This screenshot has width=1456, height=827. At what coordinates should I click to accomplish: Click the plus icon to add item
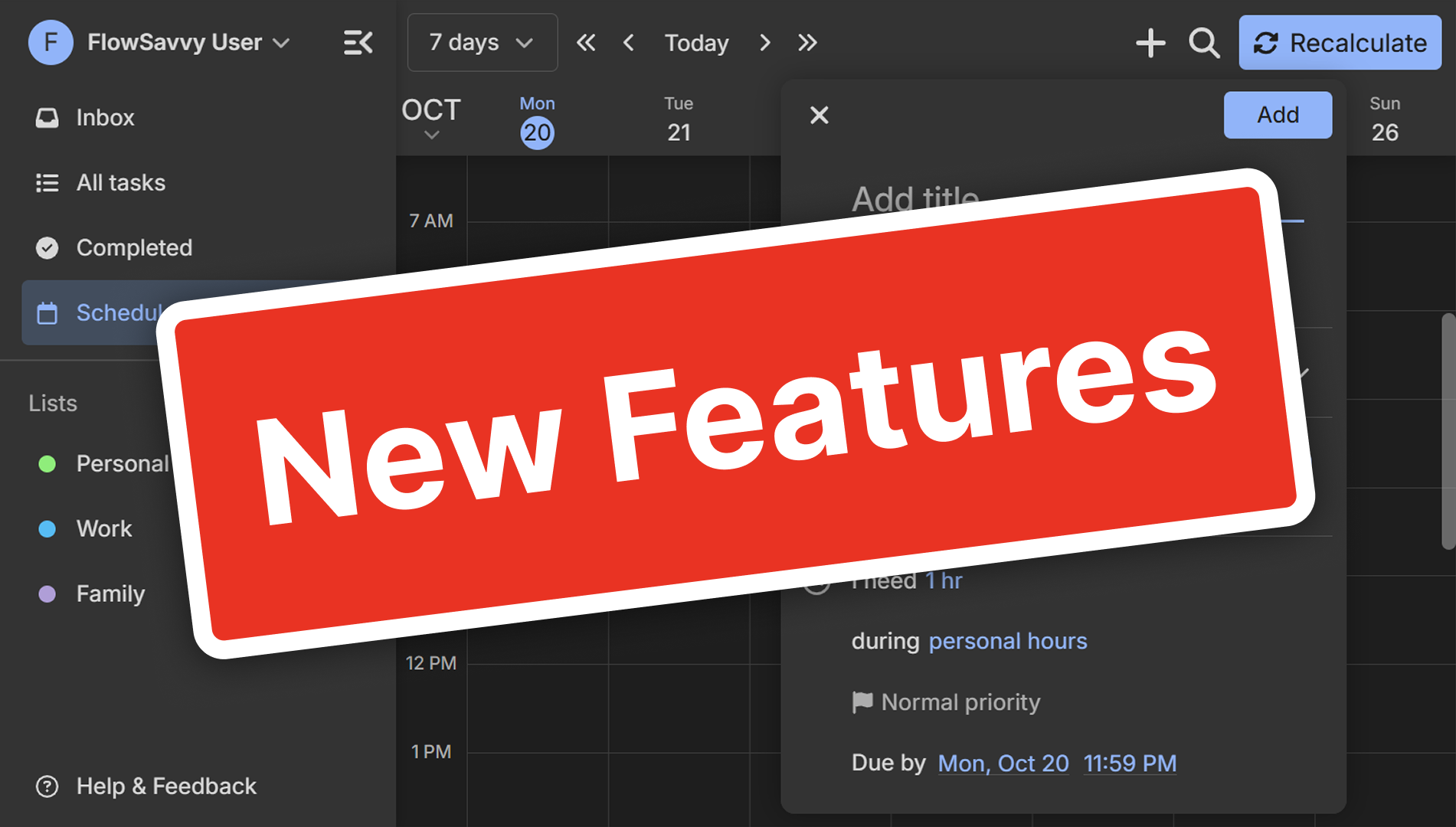(x=1150, y=43)
